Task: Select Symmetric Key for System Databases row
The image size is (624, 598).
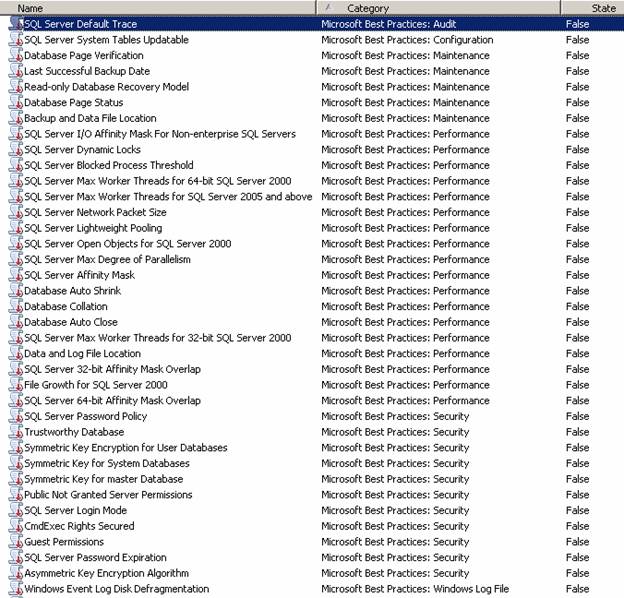Action: pyautogui.click(x=107, y=463)
